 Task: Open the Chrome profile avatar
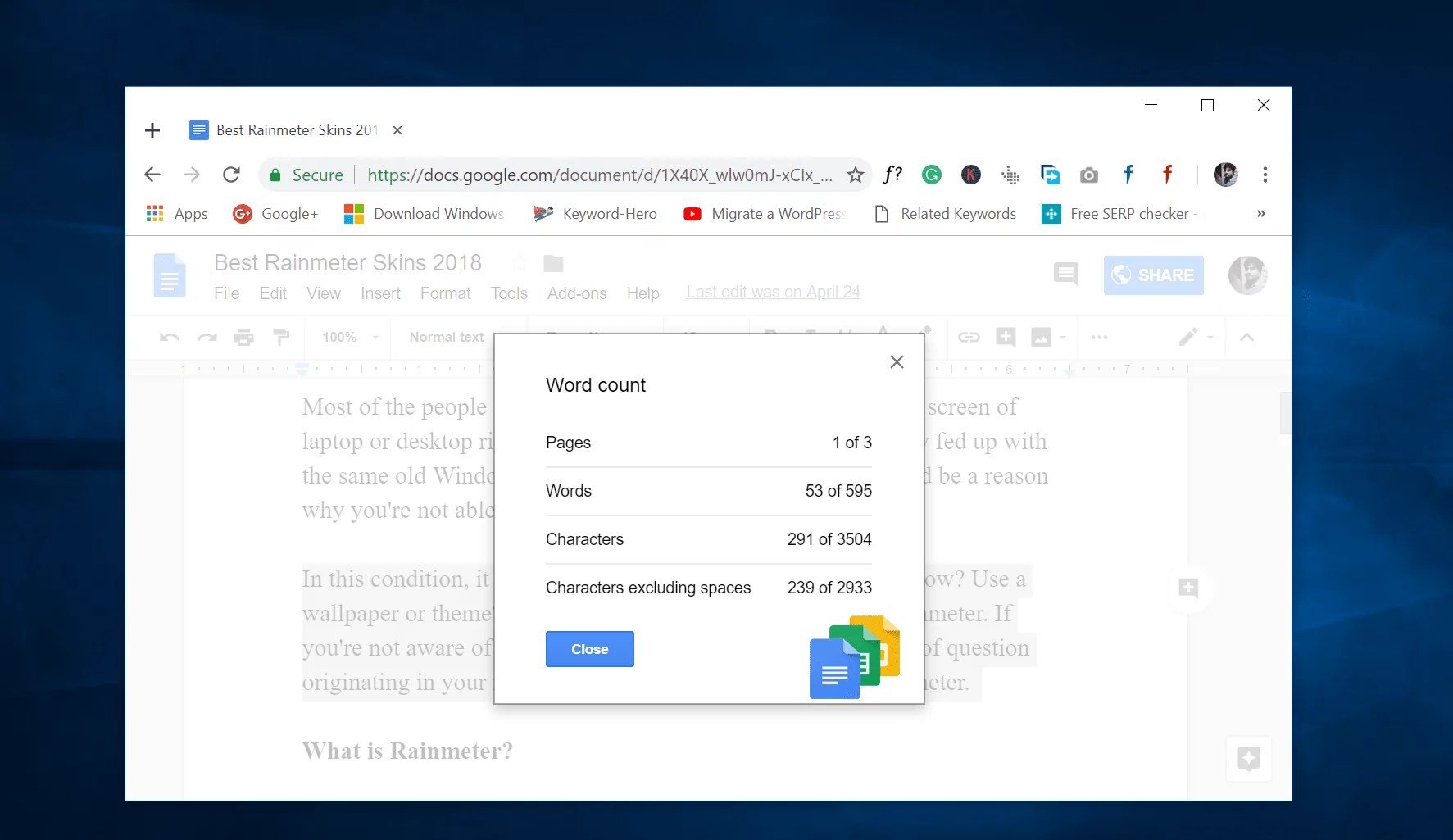(1226, 175)
